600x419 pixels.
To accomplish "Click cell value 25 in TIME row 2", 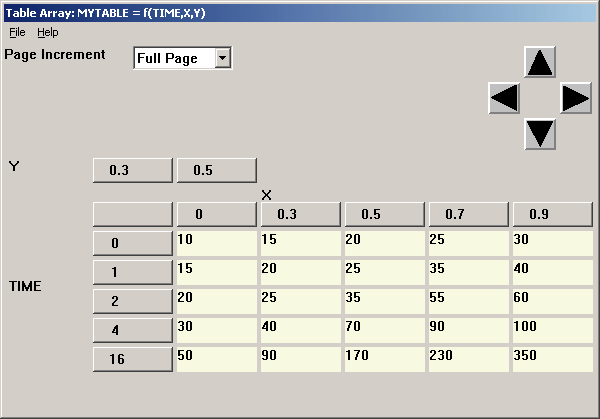I will (301, 301).
